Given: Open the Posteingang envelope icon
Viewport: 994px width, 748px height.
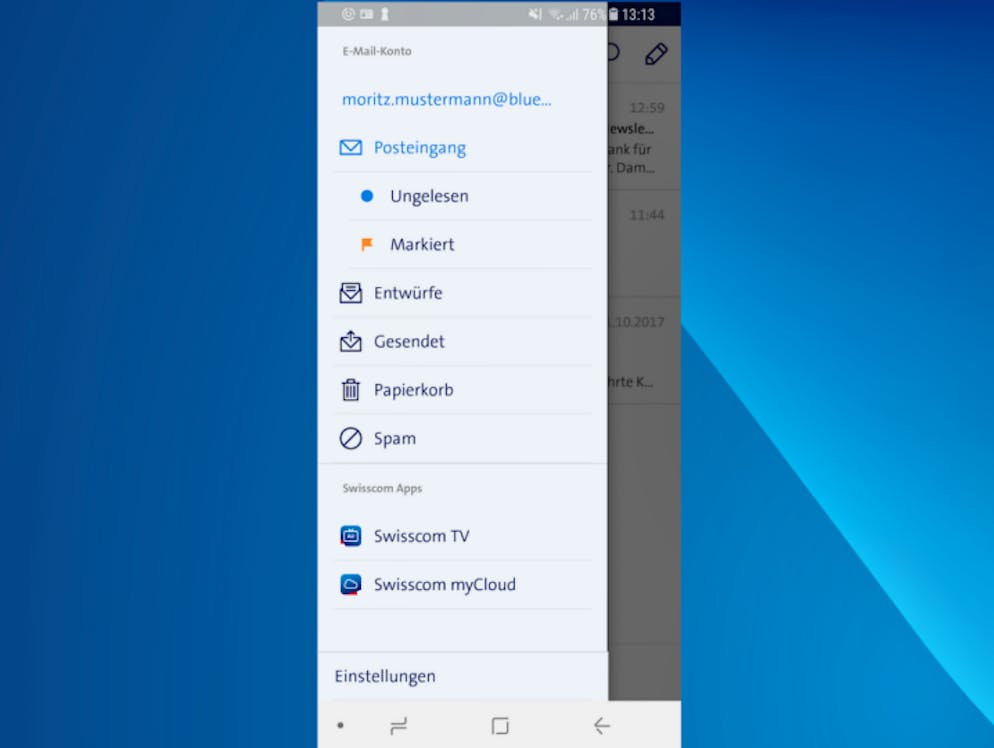Looking at the screenshot, I should click(351, 148).
